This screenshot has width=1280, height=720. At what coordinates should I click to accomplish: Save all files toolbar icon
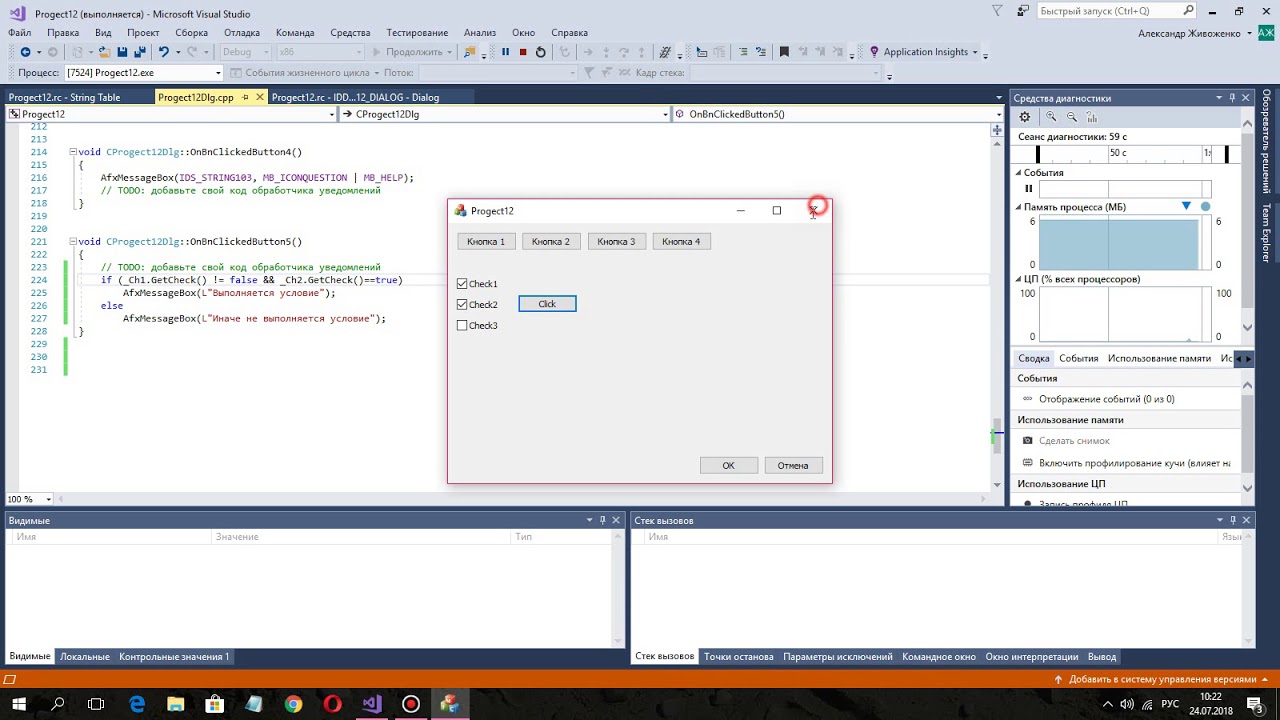tap(139, 52)
